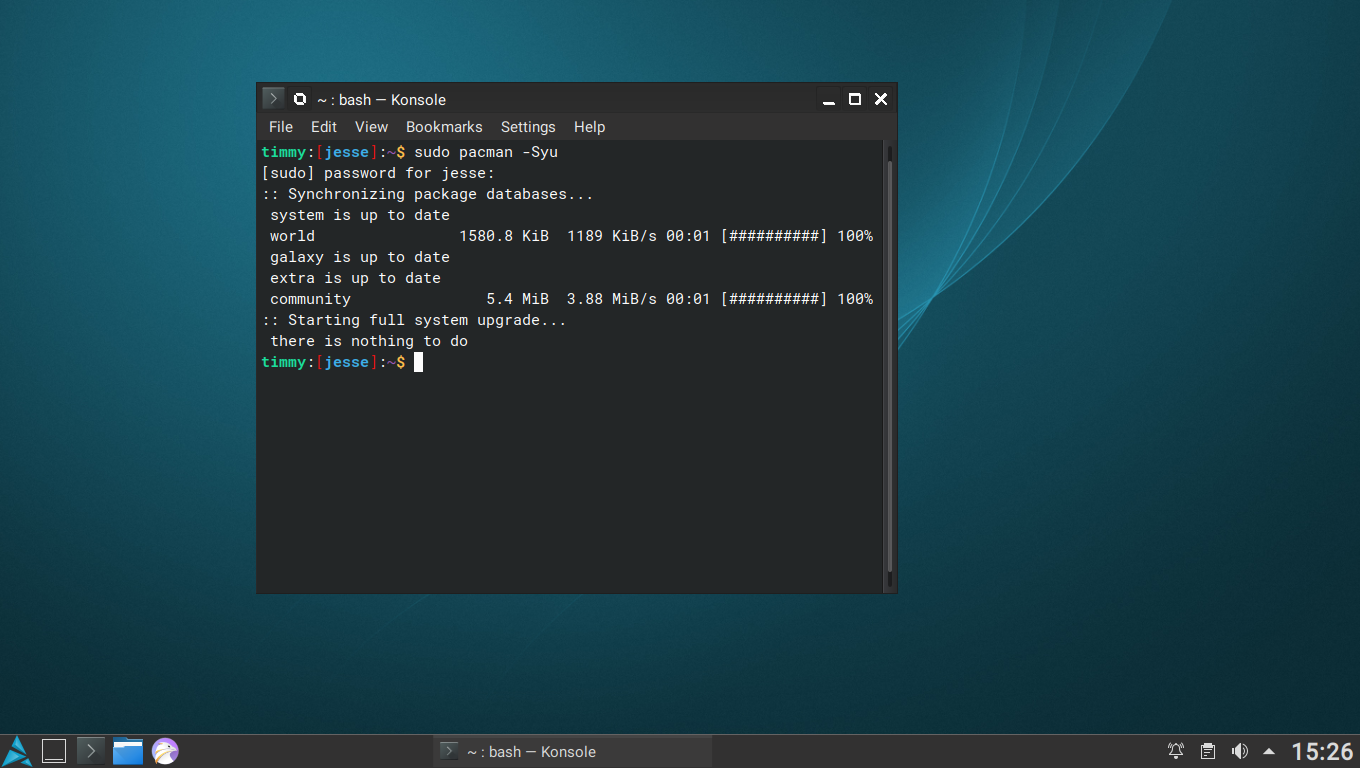This screenshot has width=1360, height=768.
Task: Click the world row progress bar
Action: 774,236
